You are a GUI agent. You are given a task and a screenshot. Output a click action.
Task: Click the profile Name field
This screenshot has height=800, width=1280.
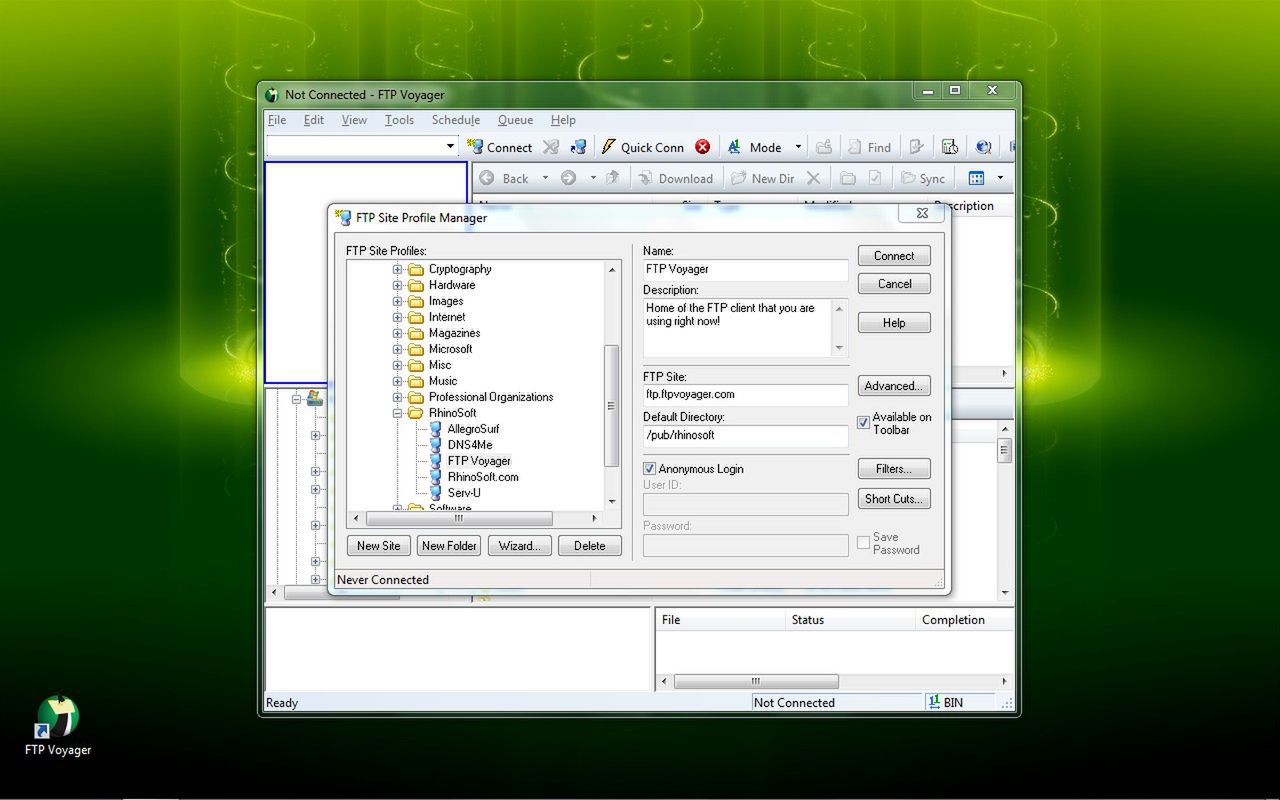pos(745,269)
